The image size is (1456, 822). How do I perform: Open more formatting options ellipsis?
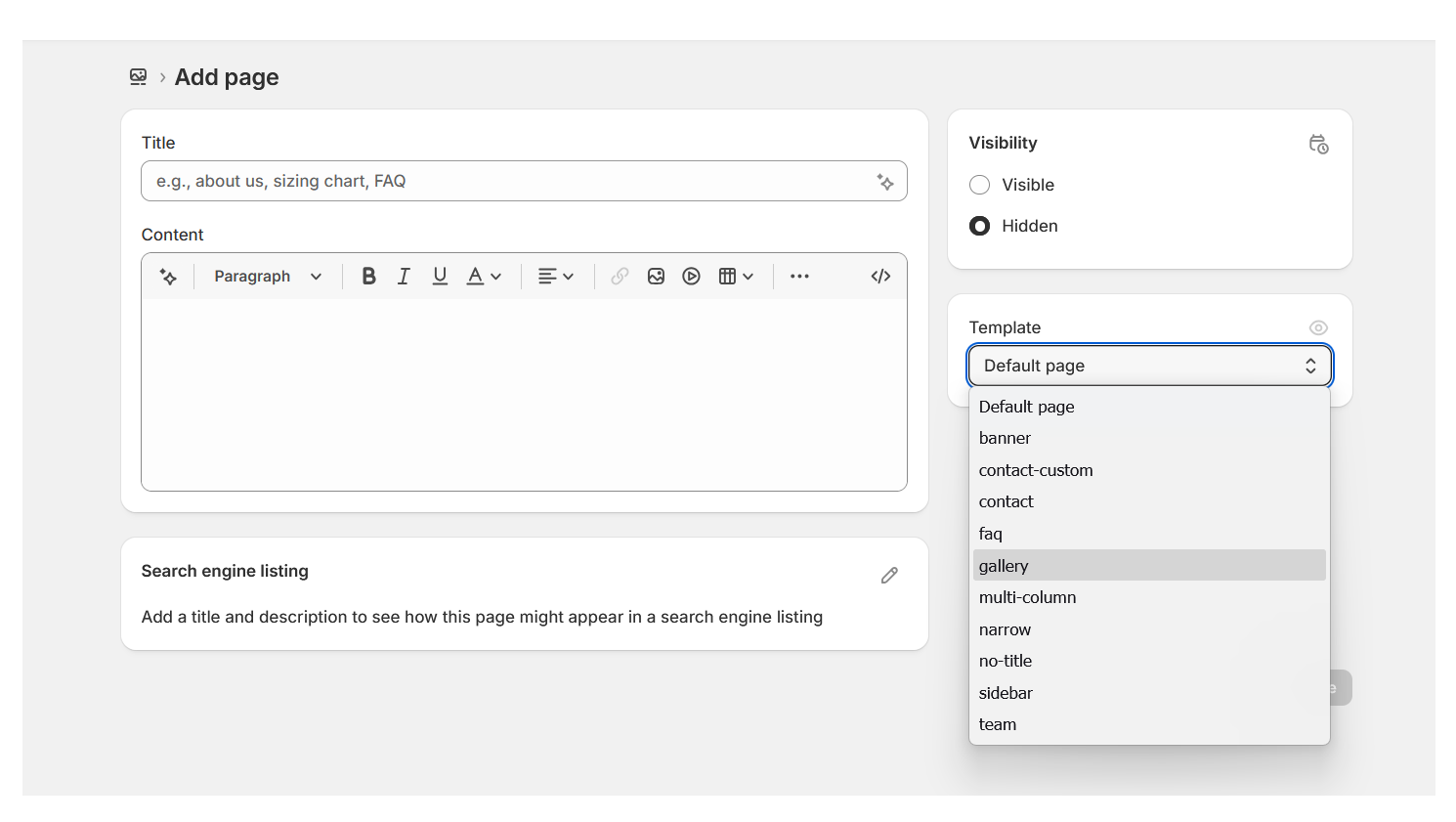tap(799, 277)
